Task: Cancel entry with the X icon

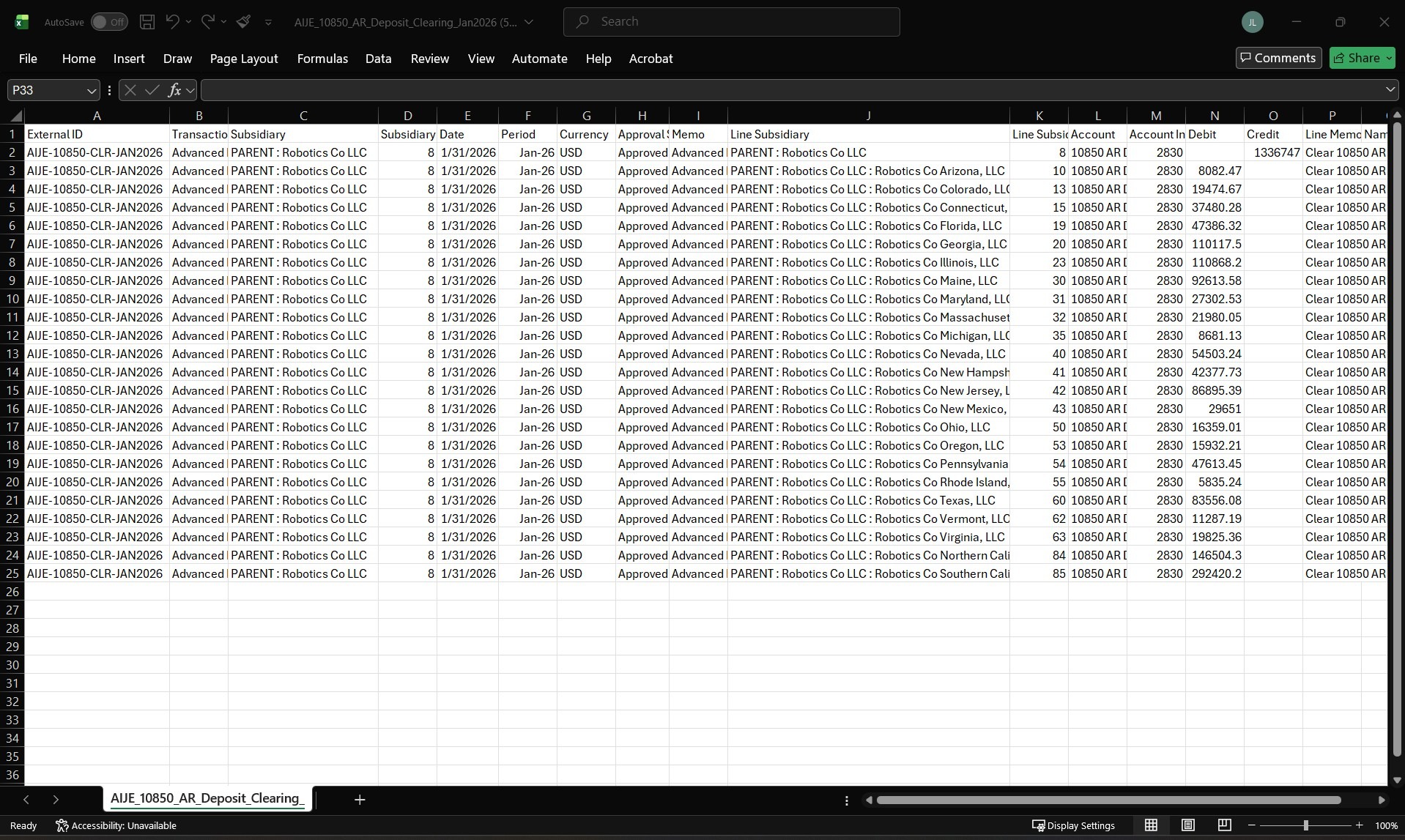Action: tap(130, 89)
